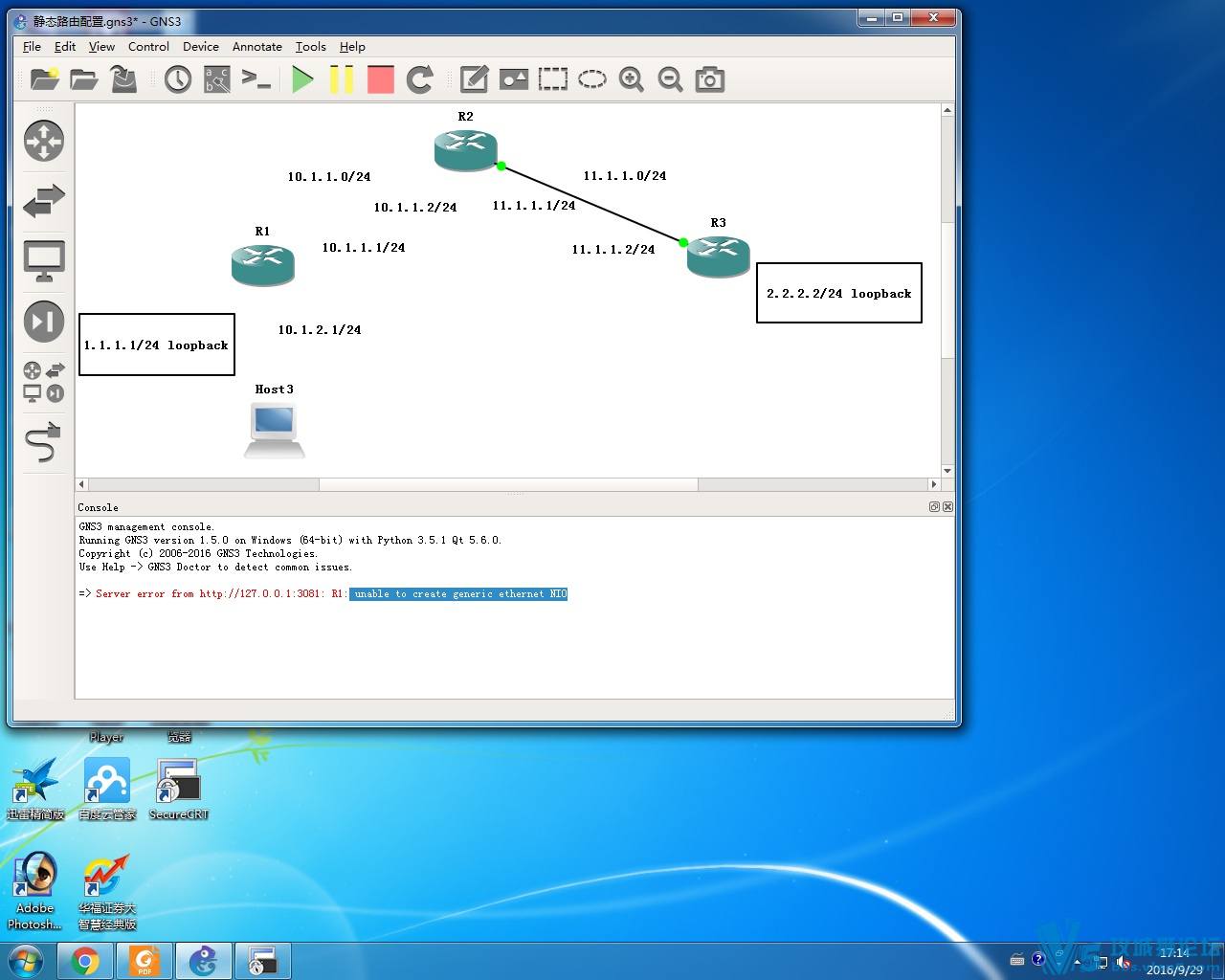1225x980 pixels.
Task: Click the Zoom in magnifier
Action: click(x=632, y=79)
